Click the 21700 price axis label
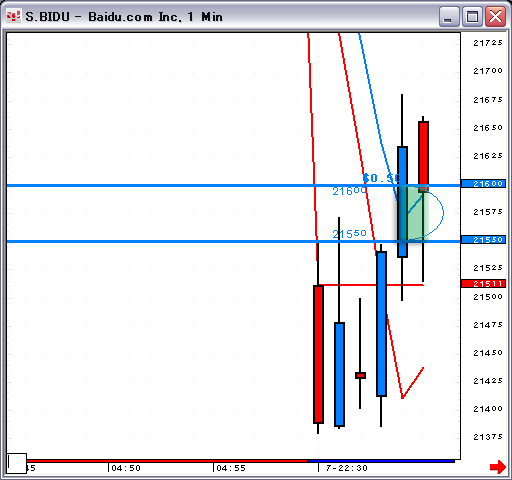The image size is (512, 480). [488, 71]
